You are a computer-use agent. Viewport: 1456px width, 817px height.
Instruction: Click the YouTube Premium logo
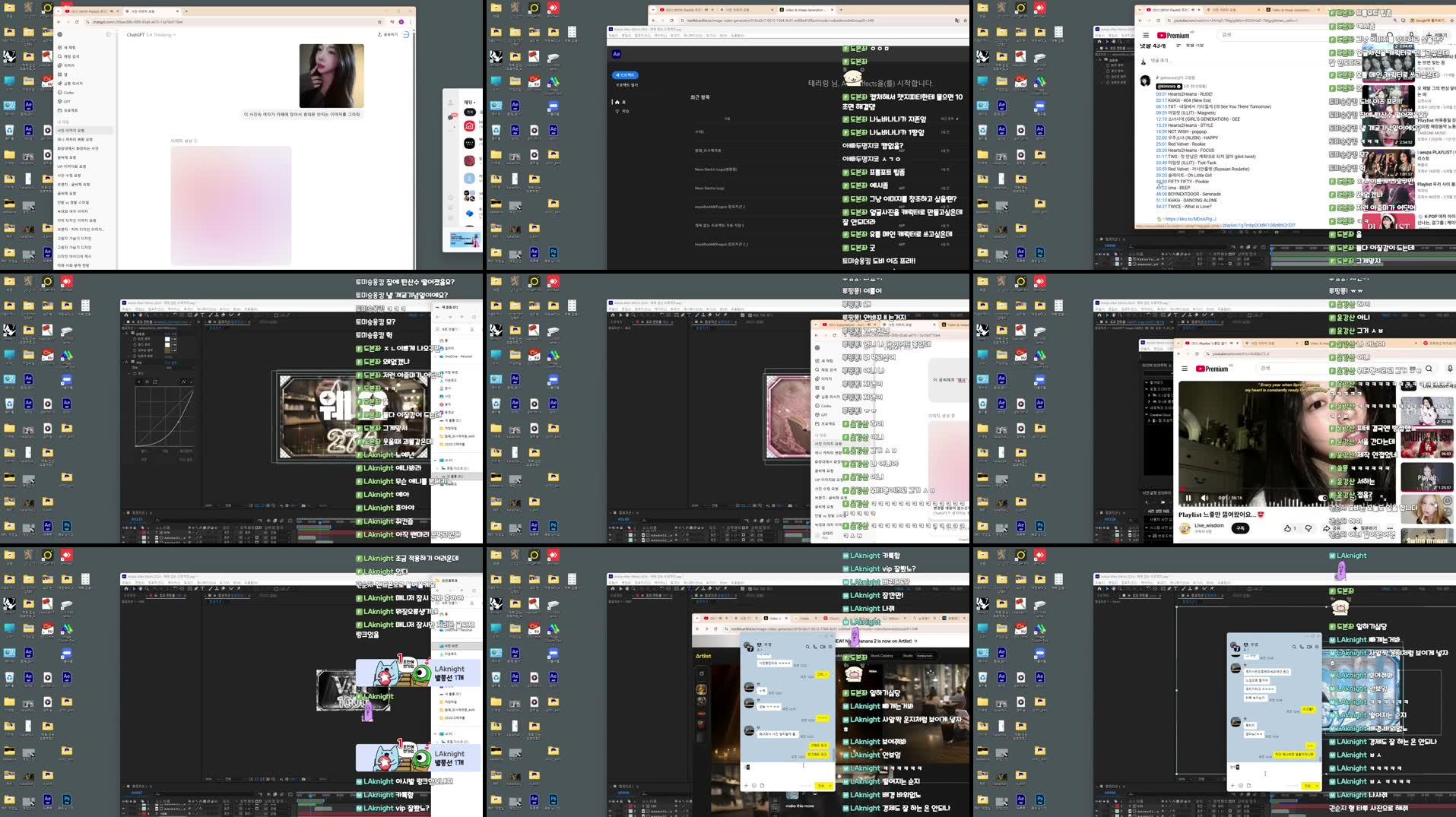tap(1173, 35)
